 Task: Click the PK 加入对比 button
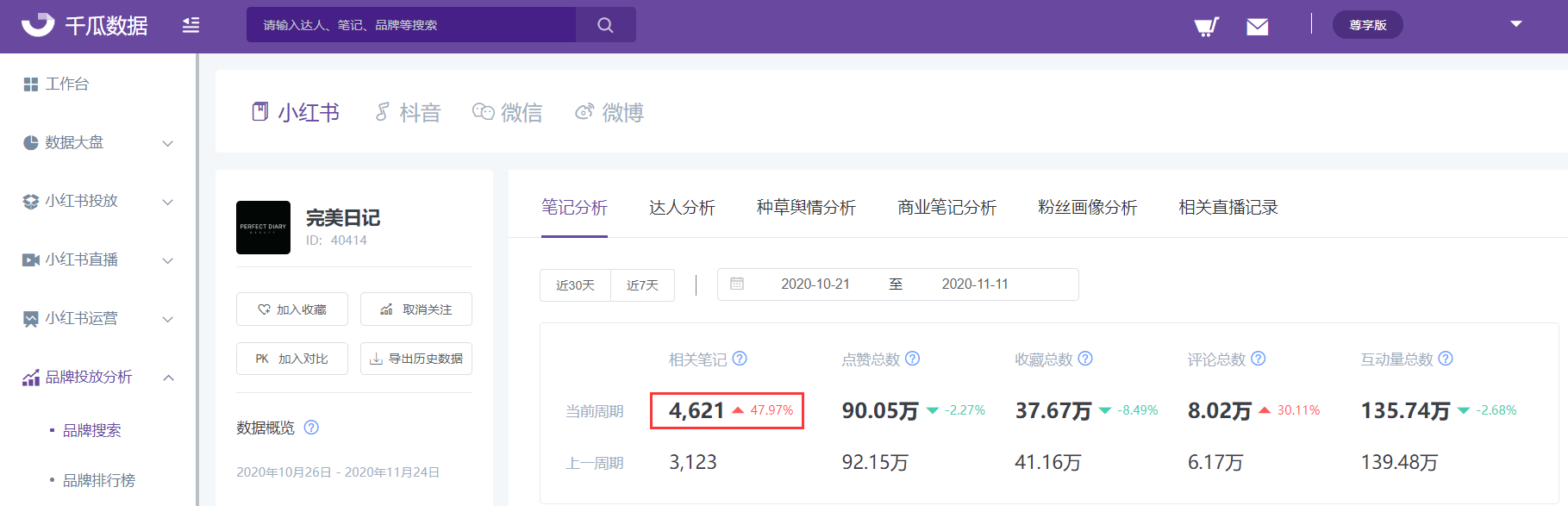pos(292,359)
